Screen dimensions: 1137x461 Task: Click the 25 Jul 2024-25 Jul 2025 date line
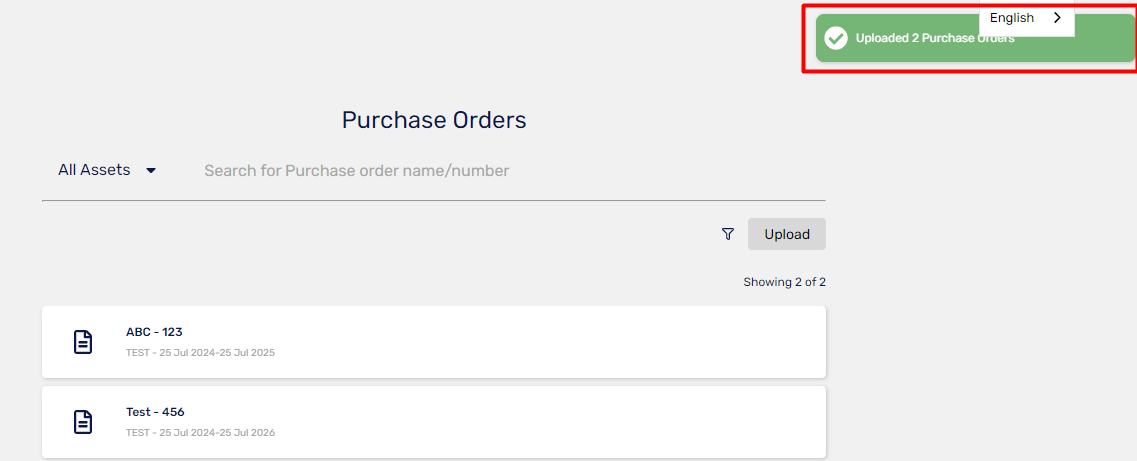pyautogui.click(x=217, y=353)
